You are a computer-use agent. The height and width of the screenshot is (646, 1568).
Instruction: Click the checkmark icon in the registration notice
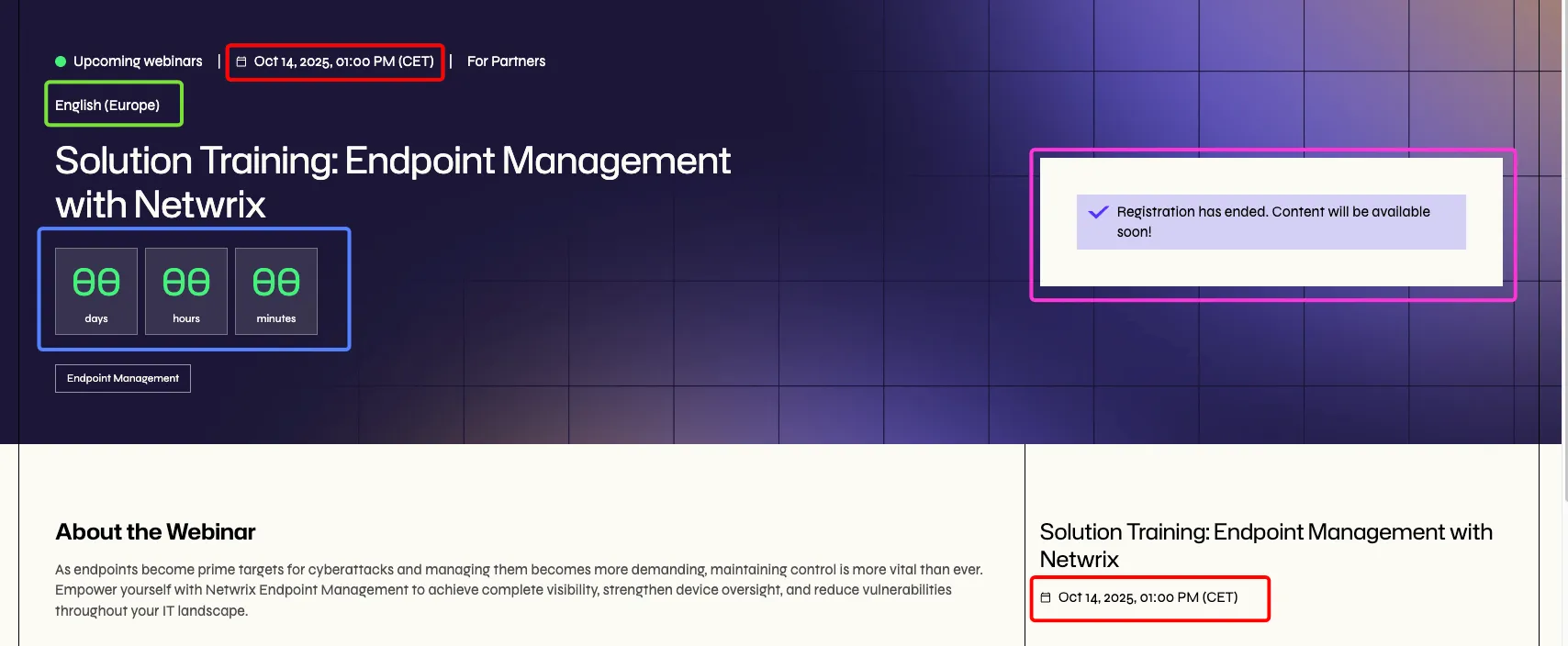tap(1098, 212)
